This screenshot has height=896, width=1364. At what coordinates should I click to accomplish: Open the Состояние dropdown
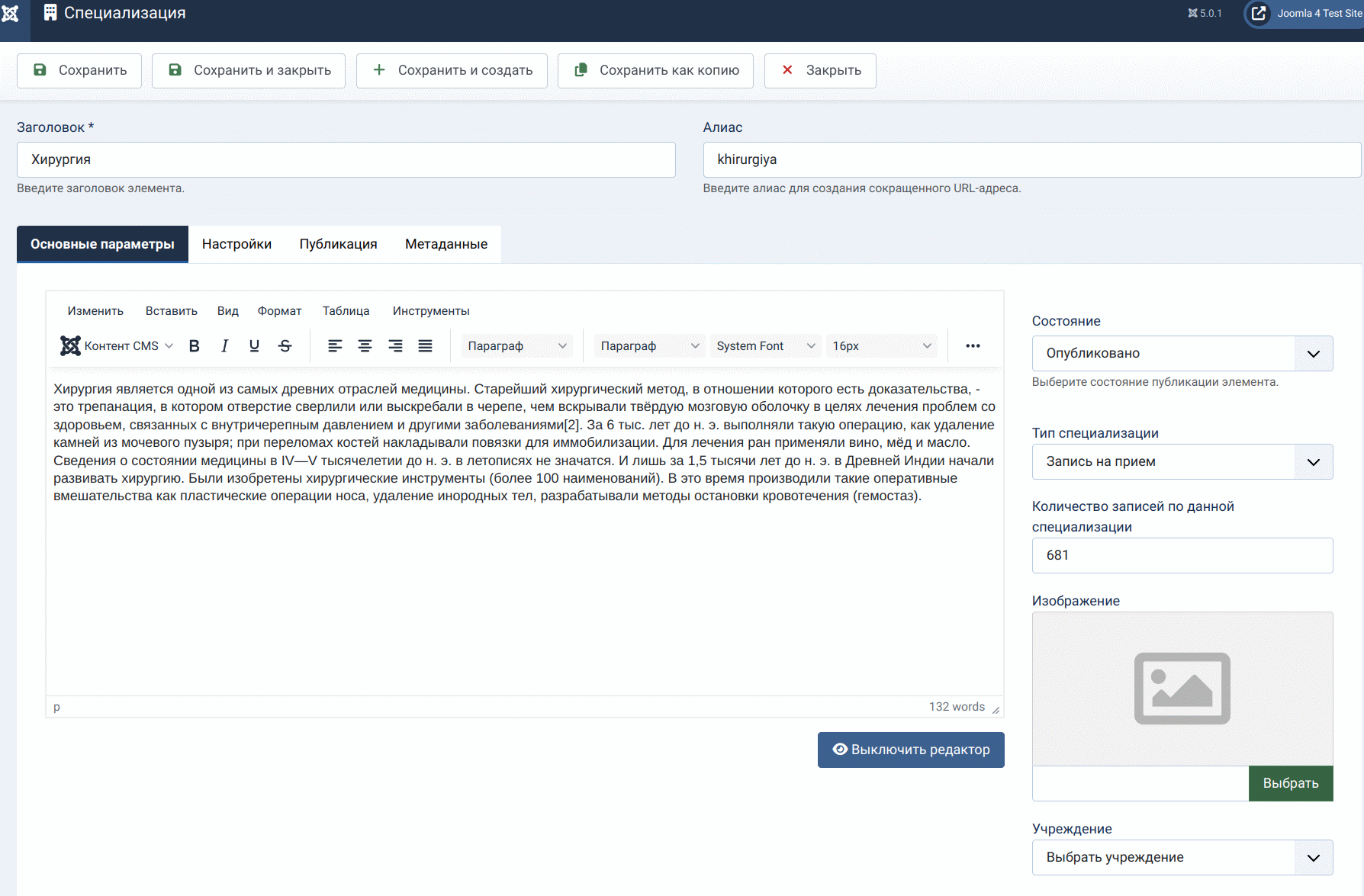pyautogui.click(x=1182, y=354)
